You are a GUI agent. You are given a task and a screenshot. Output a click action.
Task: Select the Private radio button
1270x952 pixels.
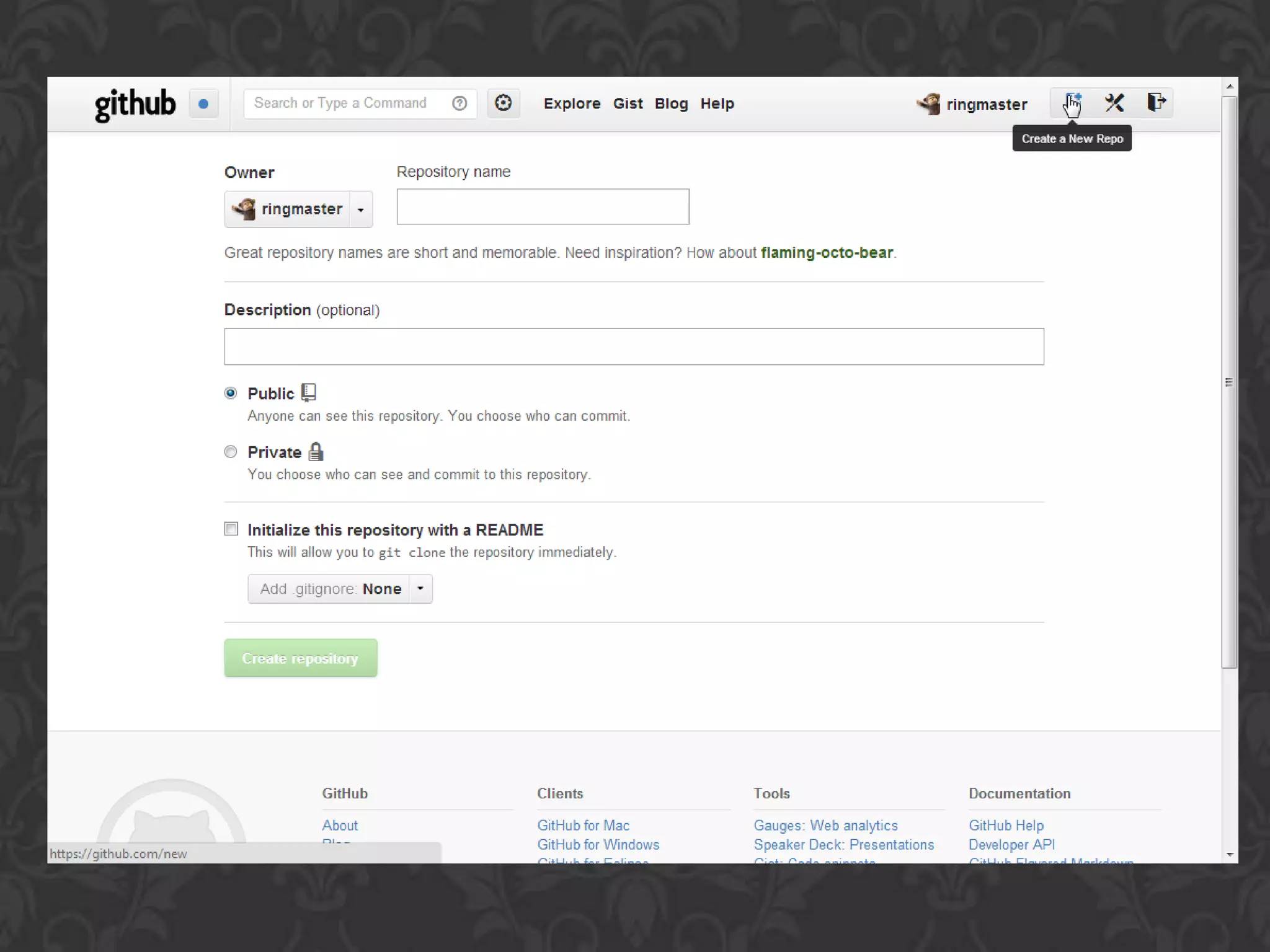click(x=231, y=452)
